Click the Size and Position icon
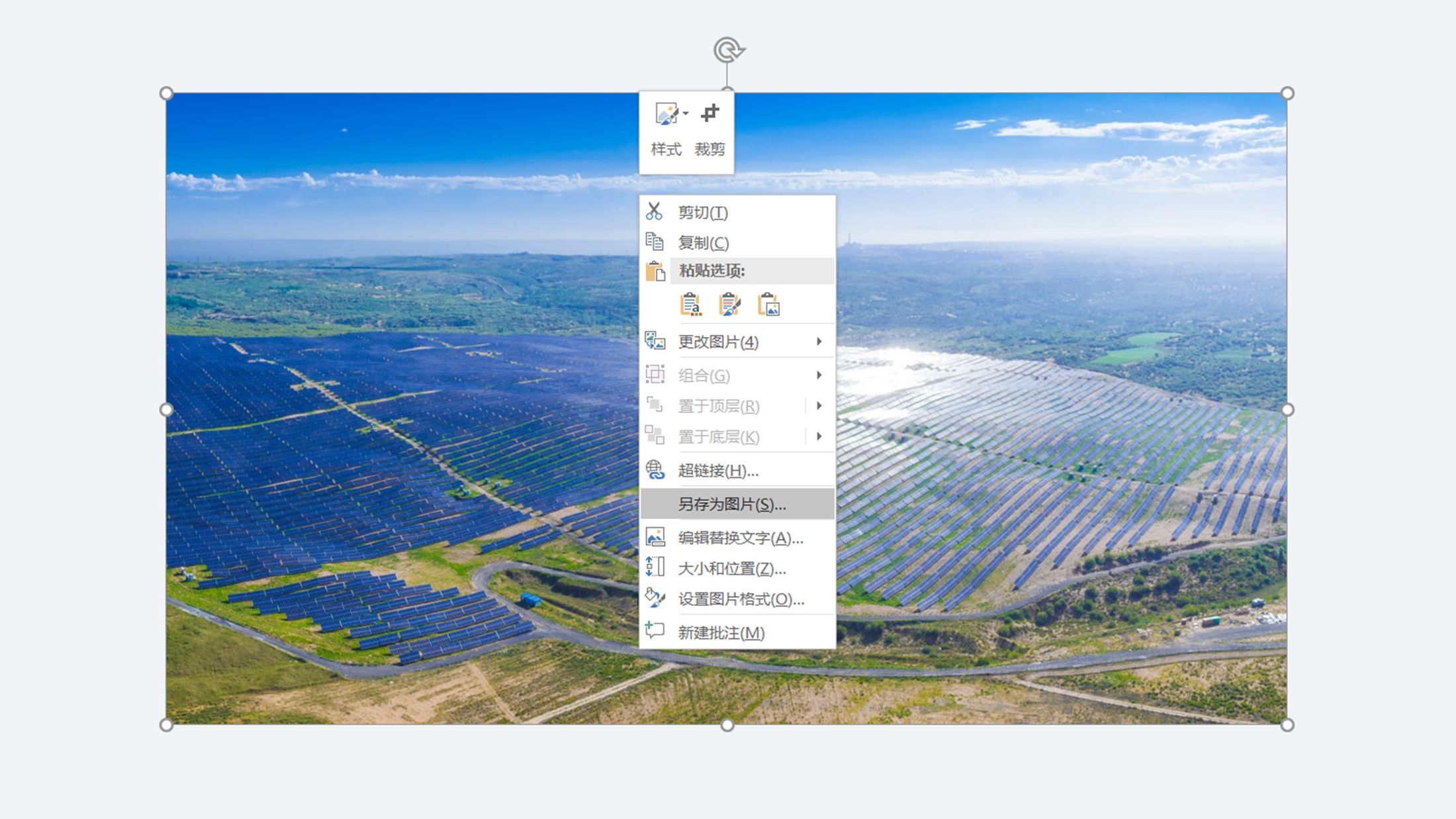 point(655,567)
